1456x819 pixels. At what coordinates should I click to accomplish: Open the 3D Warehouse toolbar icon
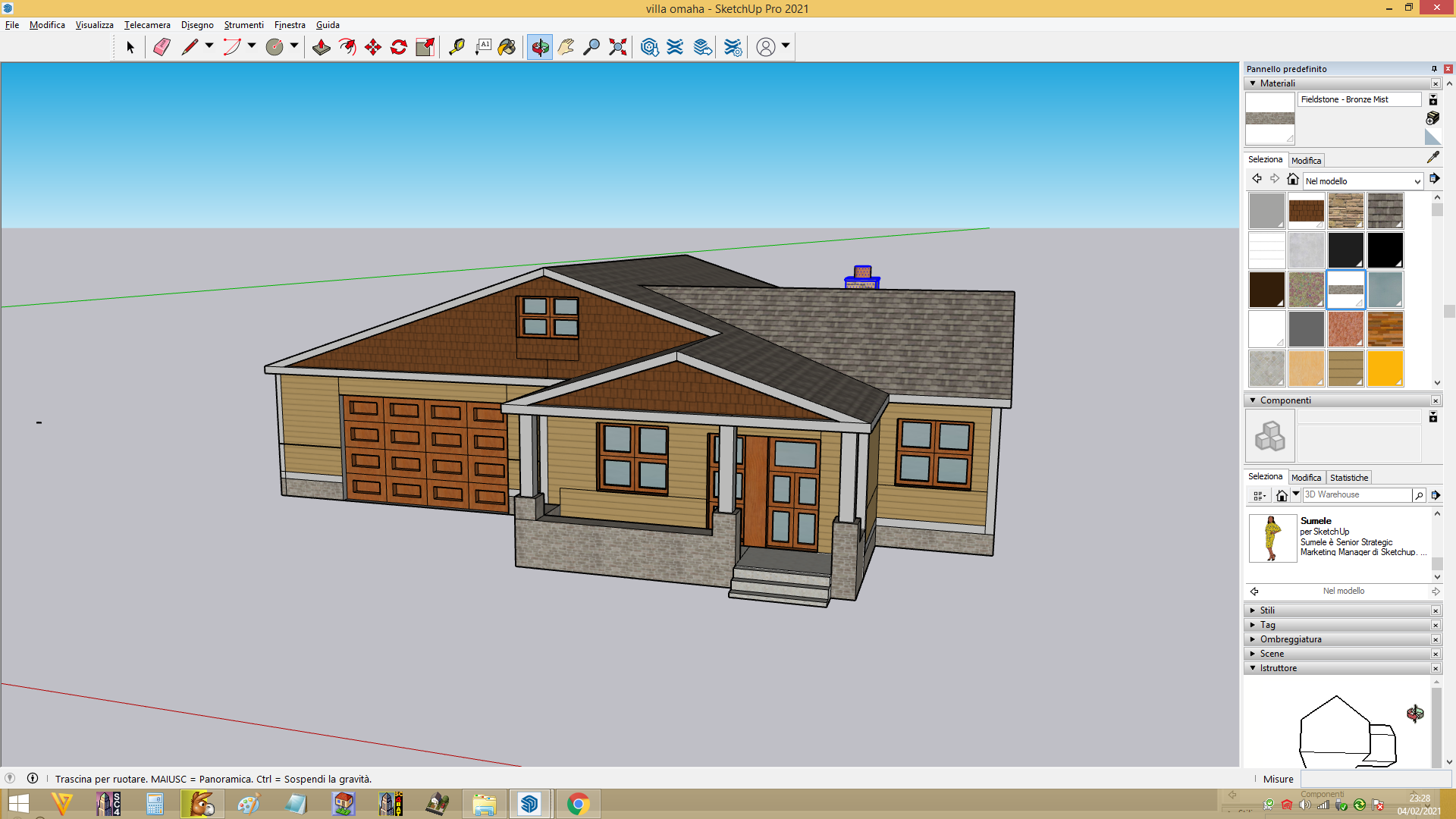(x=649, y=47)
